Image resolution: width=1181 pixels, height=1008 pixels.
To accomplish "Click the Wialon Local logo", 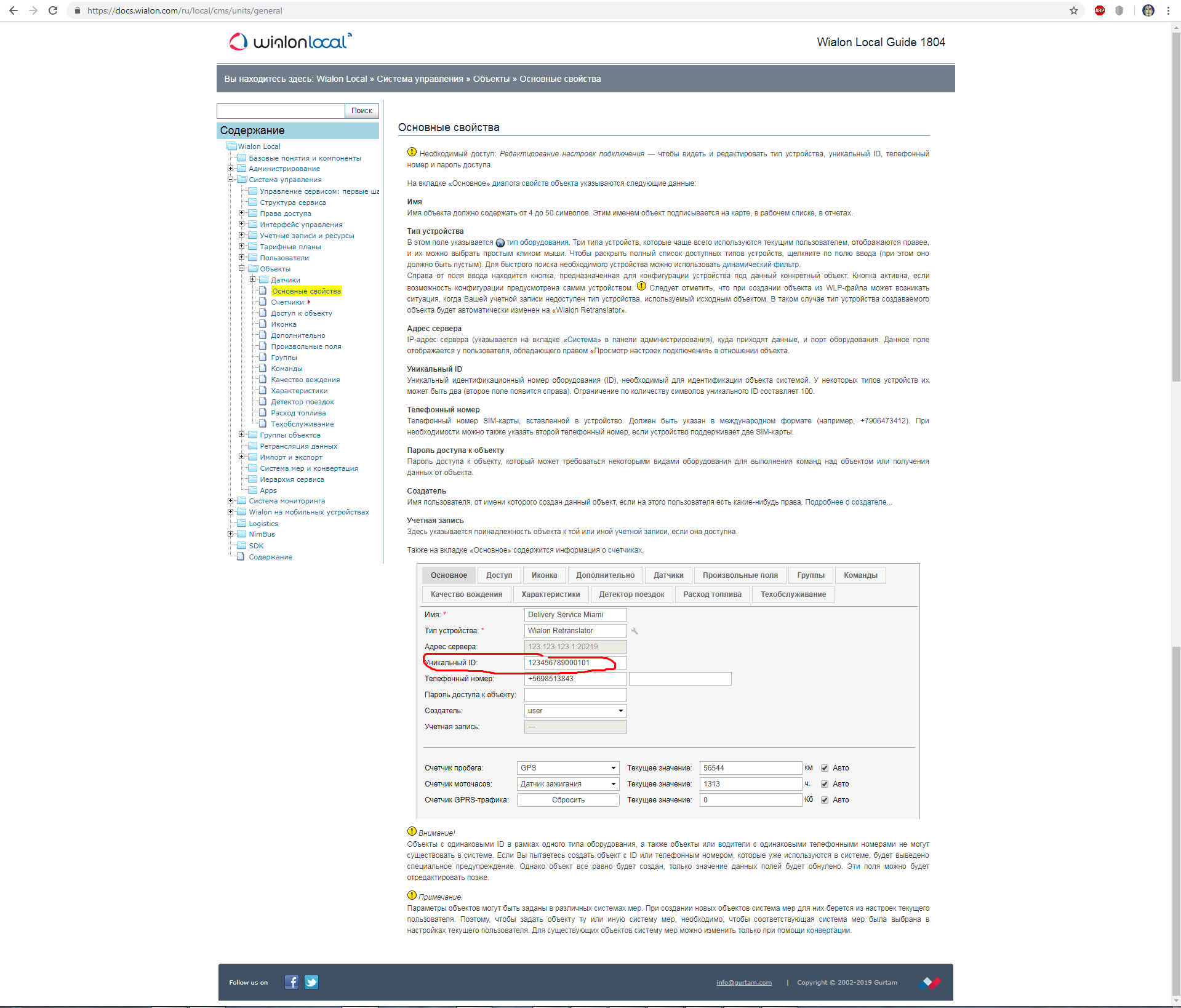I will coord(290,42).
